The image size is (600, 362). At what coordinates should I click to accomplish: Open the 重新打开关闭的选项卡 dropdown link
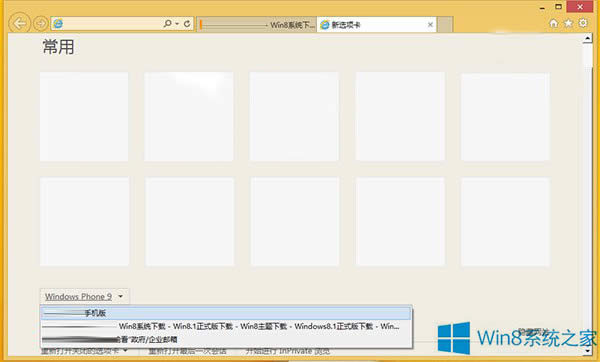[x=84, y=351]
